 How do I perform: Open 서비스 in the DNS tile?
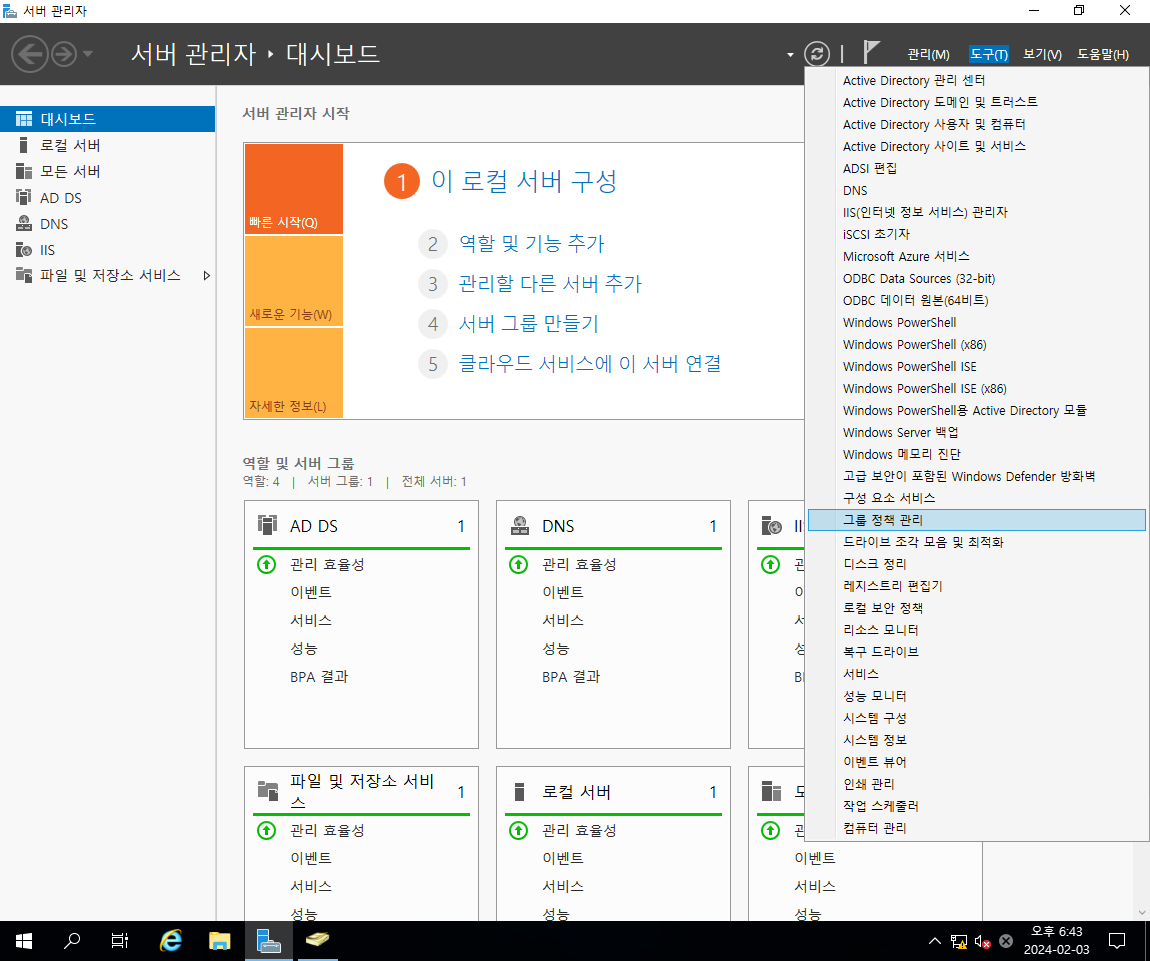click(x=563, y=620)
